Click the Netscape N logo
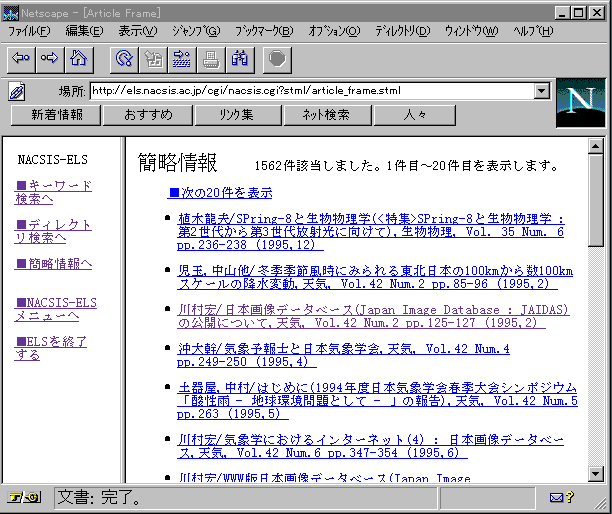The width and height of the screenshot is (612, 514). 581,103
